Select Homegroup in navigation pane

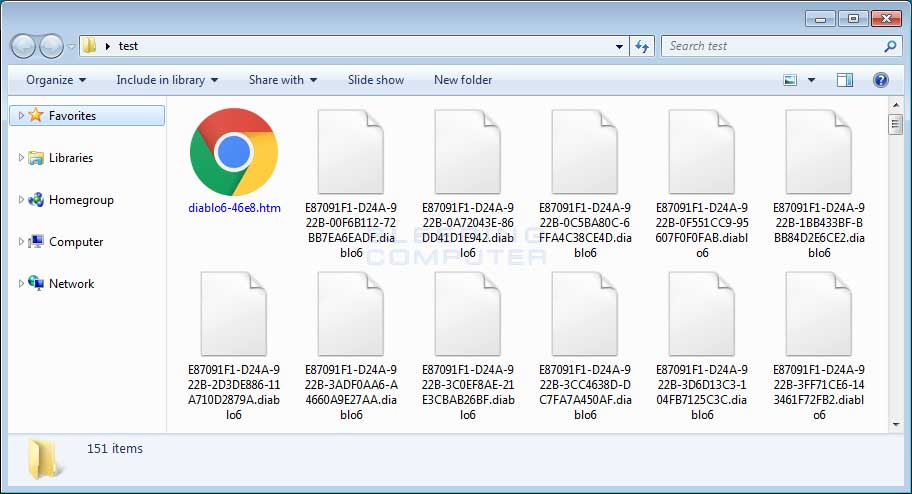(81, 200)
